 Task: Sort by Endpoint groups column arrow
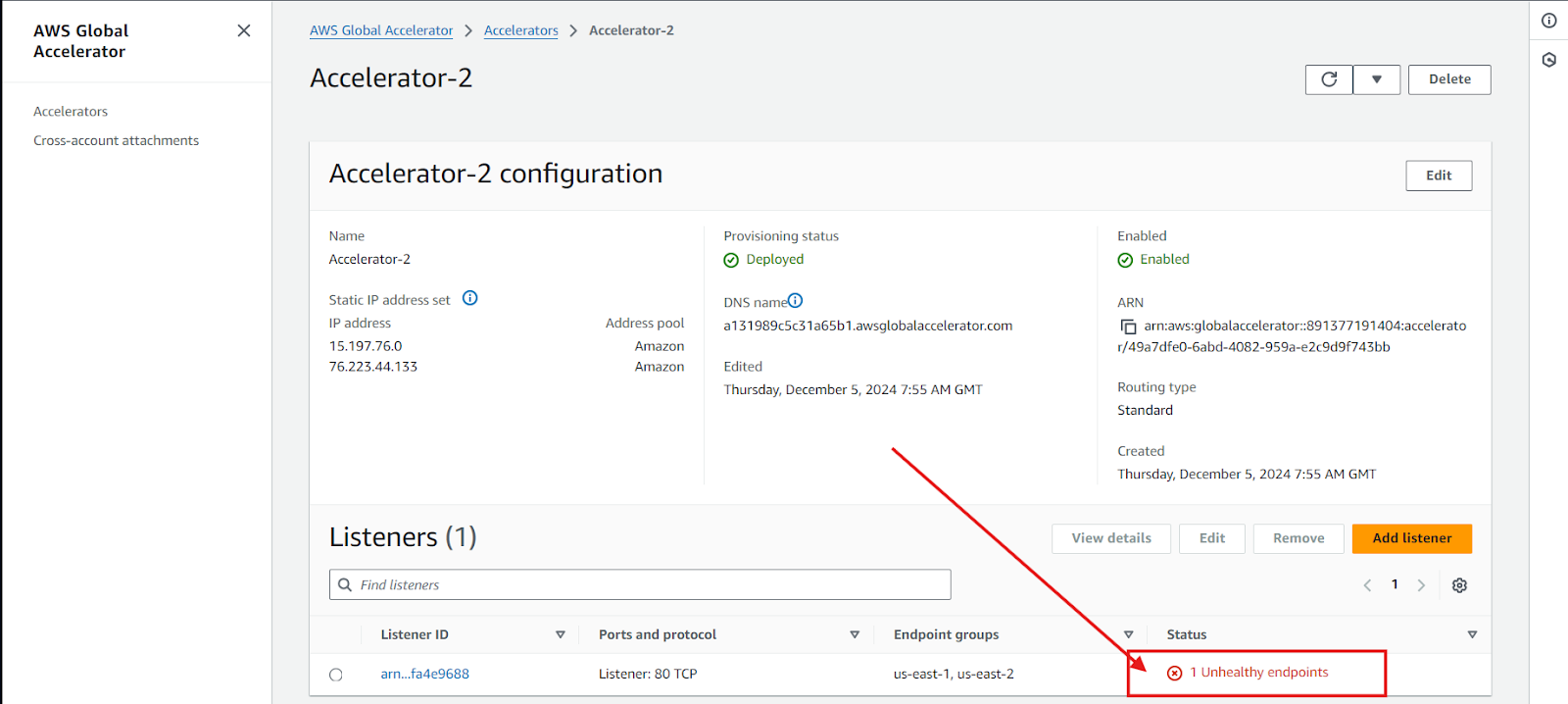[x=1128, y=635]
